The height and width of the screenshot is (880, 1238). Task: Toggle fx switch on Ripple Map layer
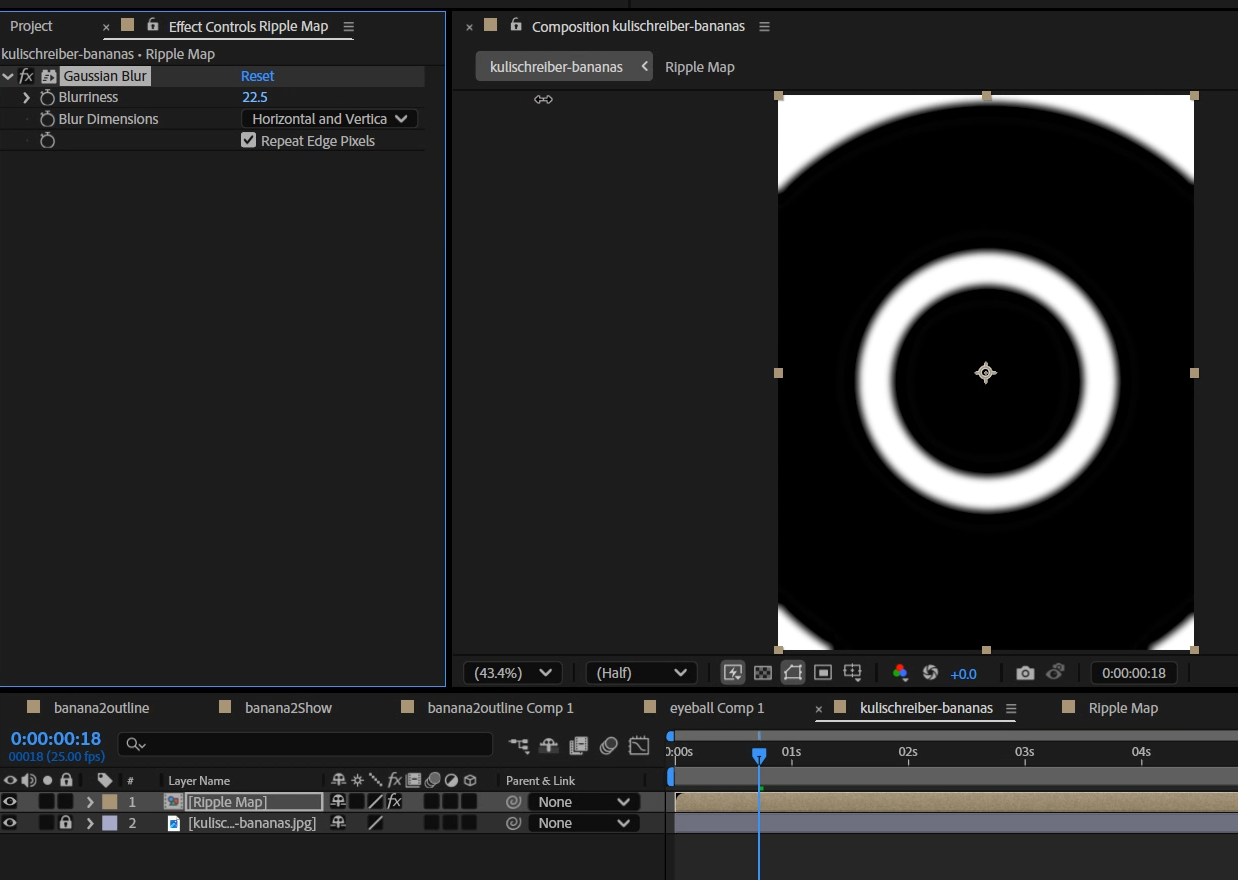click(394, 802)
